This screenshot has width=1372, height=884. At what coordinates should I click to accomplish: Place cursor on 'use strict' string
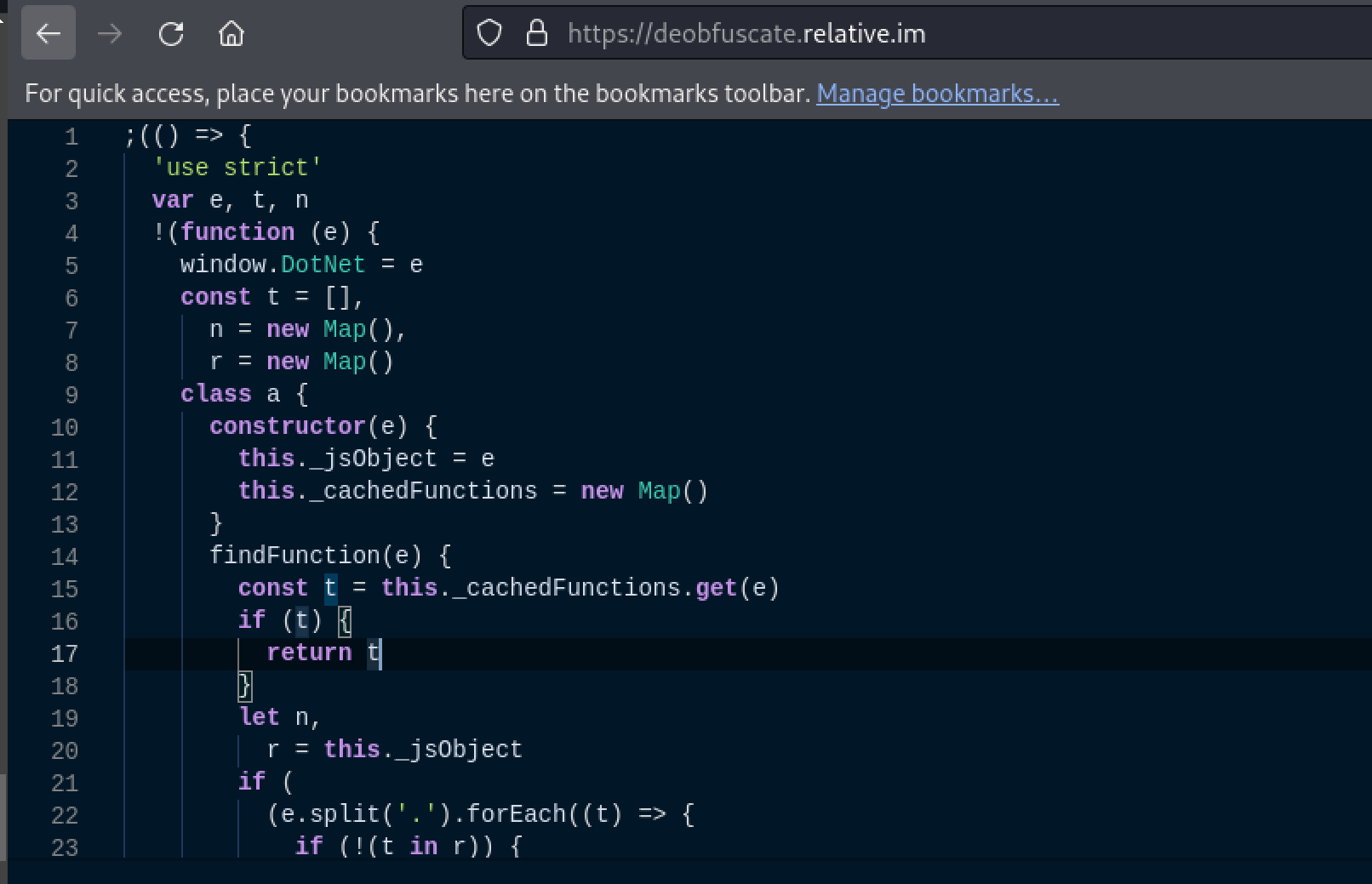point(237,168)
